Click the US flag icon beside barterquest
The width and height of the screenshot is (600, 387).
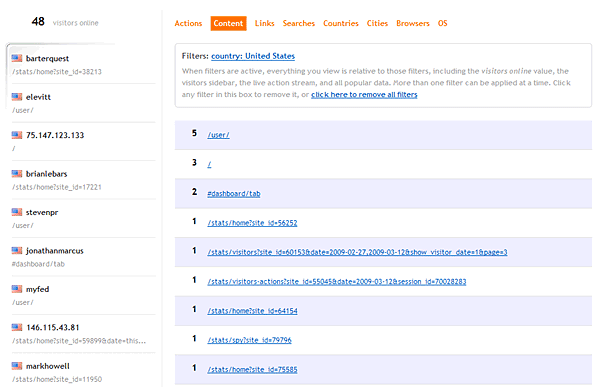point(17,58)
